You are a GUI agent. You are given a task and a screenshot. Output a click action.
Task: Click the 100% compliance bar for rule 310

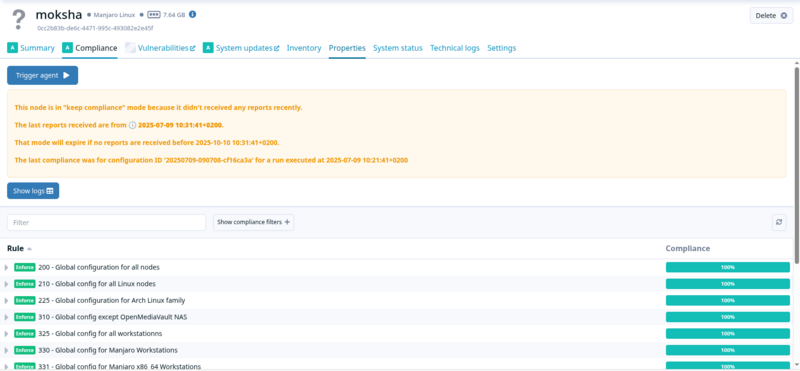728,317
